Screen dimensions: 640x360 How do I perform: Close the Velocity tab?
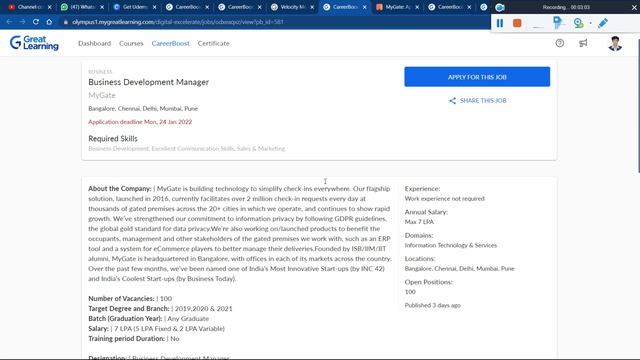point(312,7)
